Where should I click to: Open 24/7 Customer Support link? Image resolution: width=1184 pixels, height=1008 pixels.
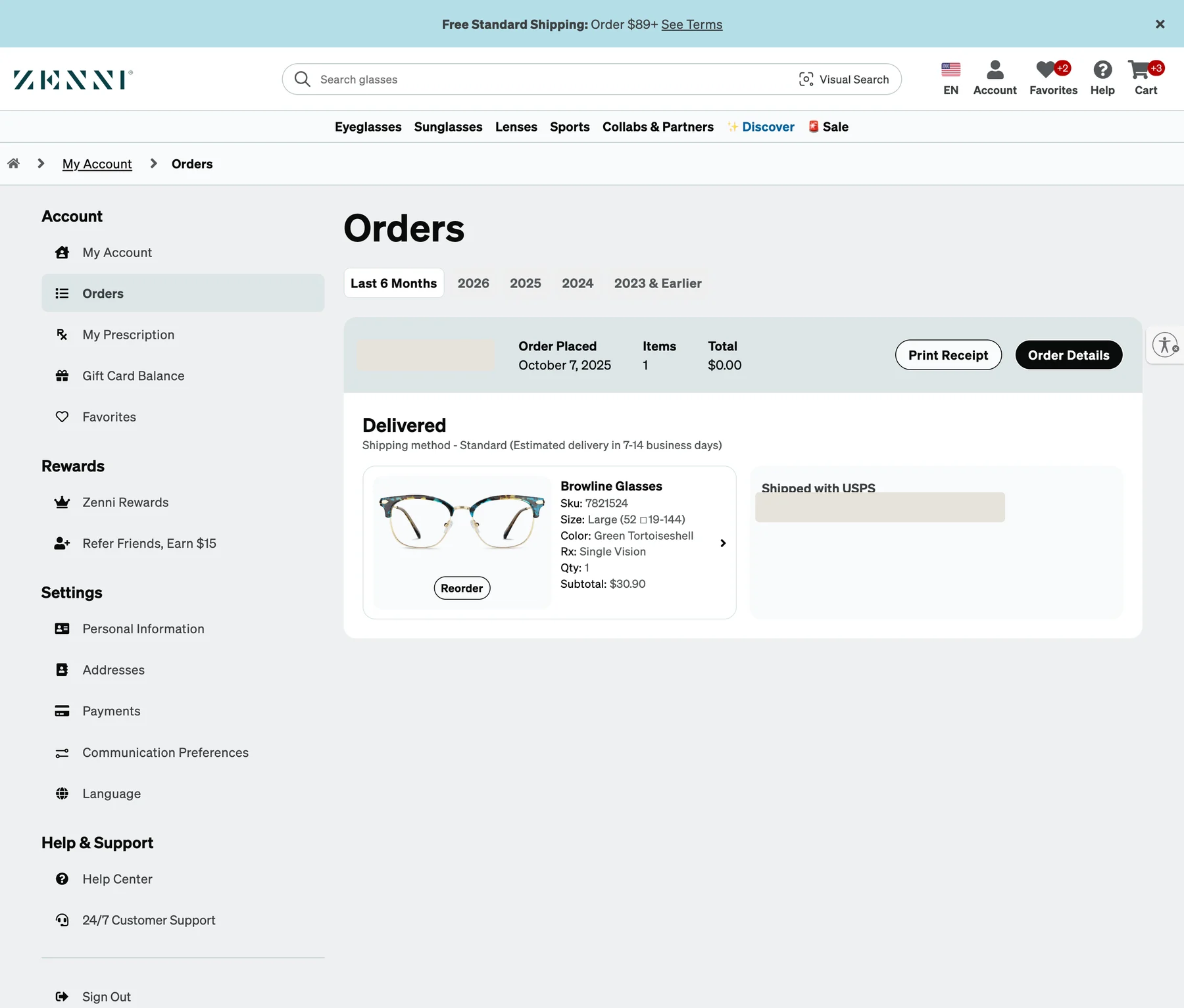pyautogui.click(x=183, y=920)
